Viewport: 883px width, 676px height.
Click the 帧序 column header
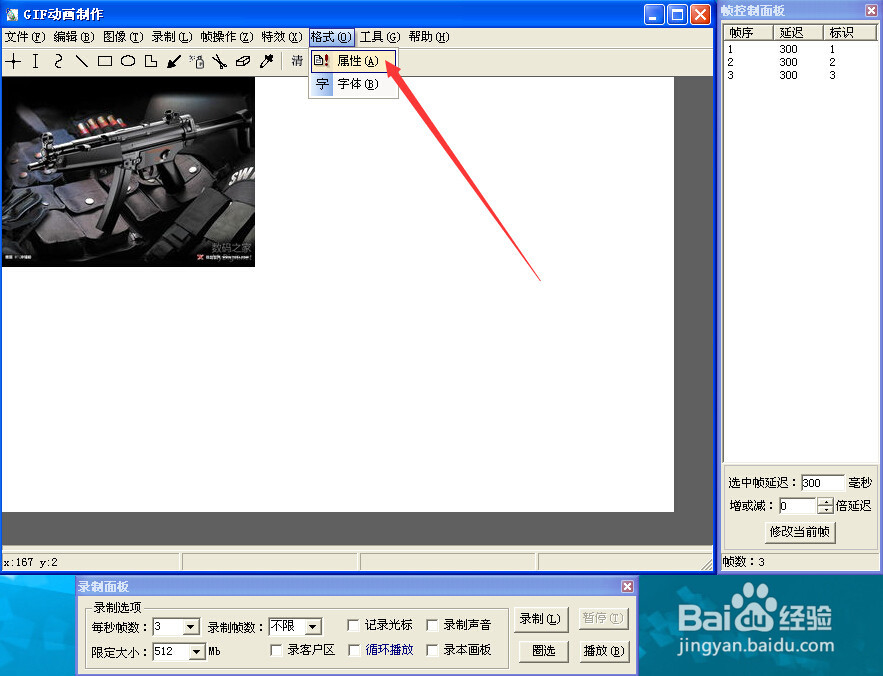[x=748, y=33]
